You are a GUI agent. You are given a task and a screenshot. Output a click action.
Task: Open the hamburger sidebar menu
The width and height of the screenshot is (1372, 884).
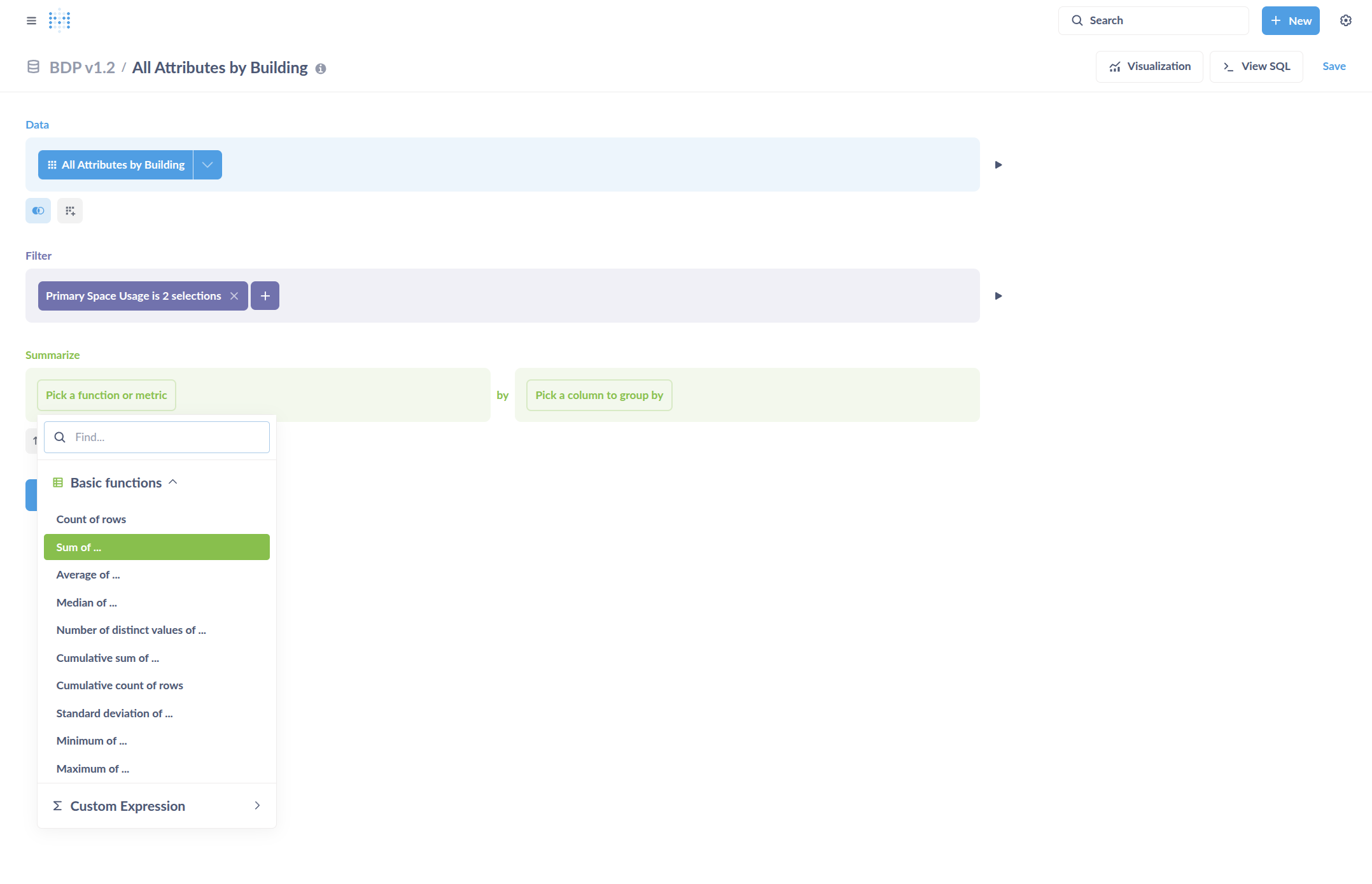pyautogui.click(x=31, y=20)
